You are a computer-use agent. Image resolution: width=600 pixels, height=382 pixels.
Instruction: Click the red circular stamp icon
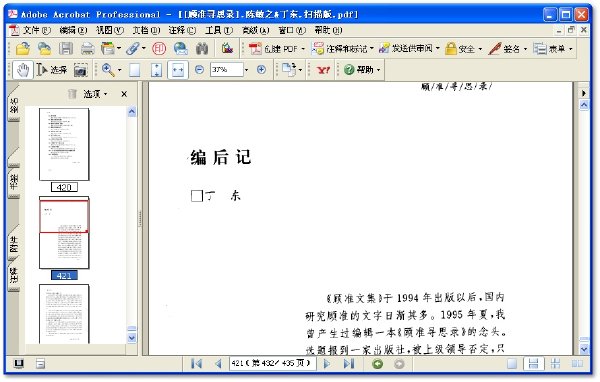(159, 49)
